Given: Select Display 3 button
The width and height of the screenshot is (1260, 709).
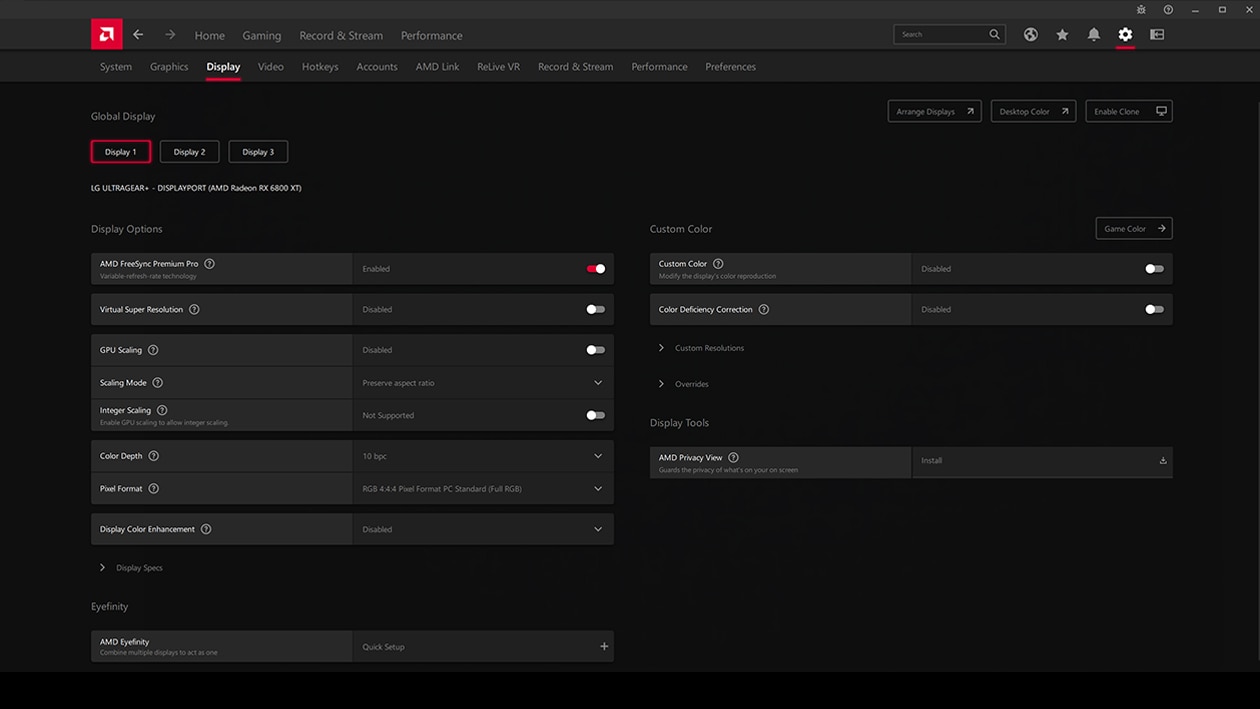Looking at the screenshot, I should pyautogui.click(x=258, y=152).
